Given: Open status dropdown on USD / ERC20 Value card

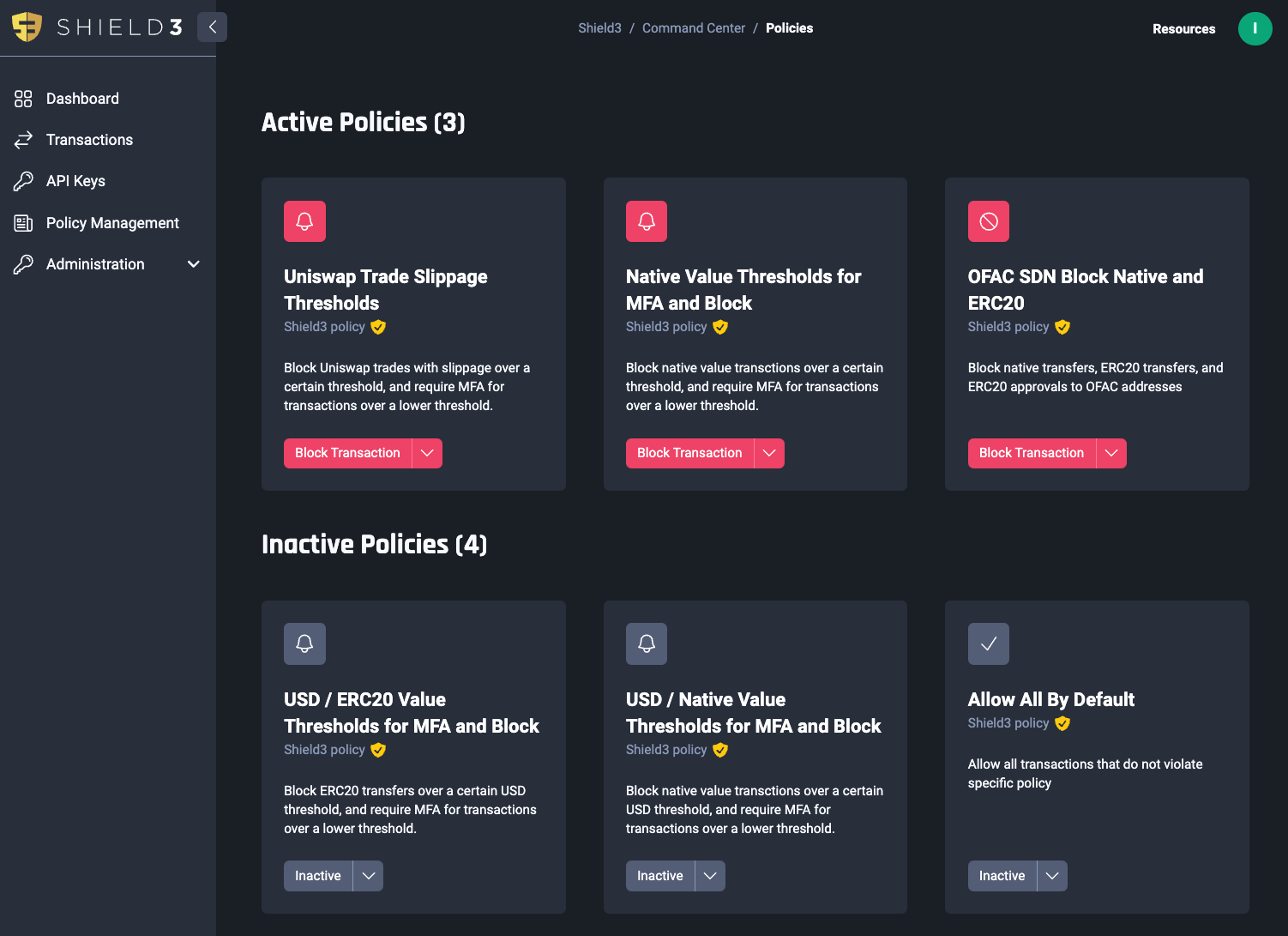Looking at the screenshot, I should 368,876.
